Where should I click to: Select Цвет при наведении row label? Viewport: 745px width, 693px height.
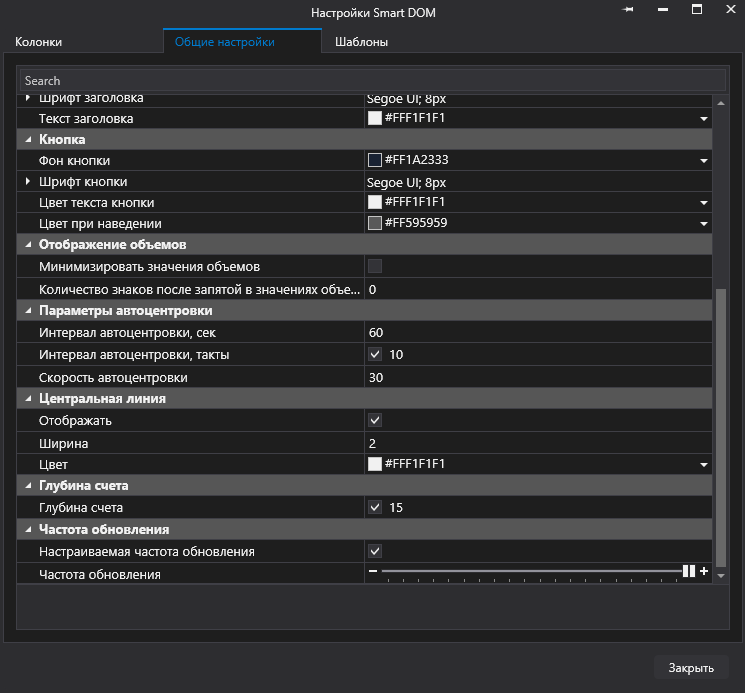100,224
